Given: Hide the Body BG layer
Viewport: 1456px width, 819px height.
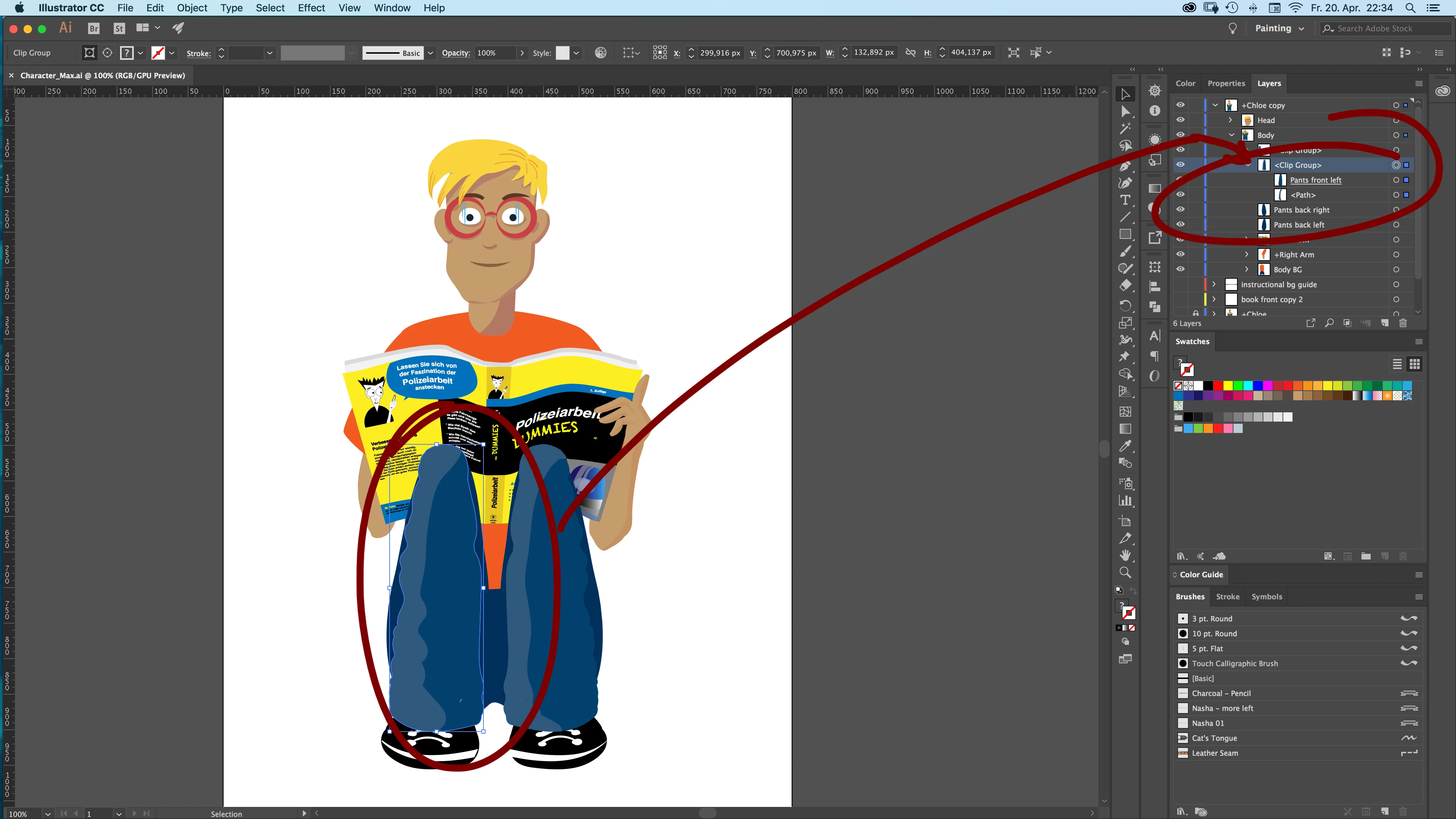Looking at the screenshot, I should [x=1180, y=269].
